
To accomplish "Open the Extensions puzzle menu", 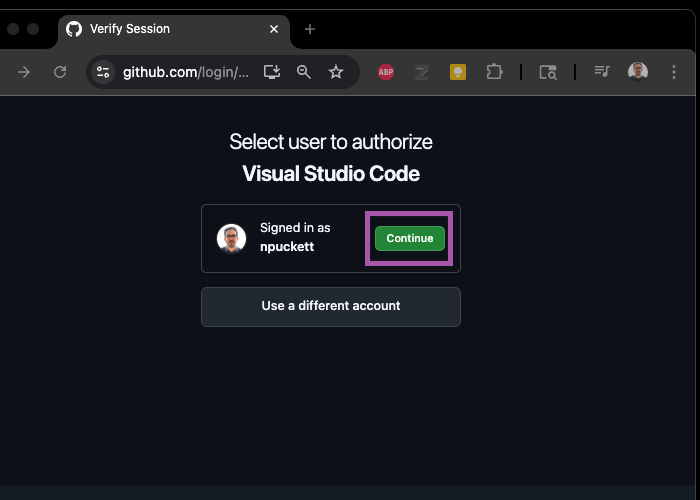I will click(x=494, y=72).
